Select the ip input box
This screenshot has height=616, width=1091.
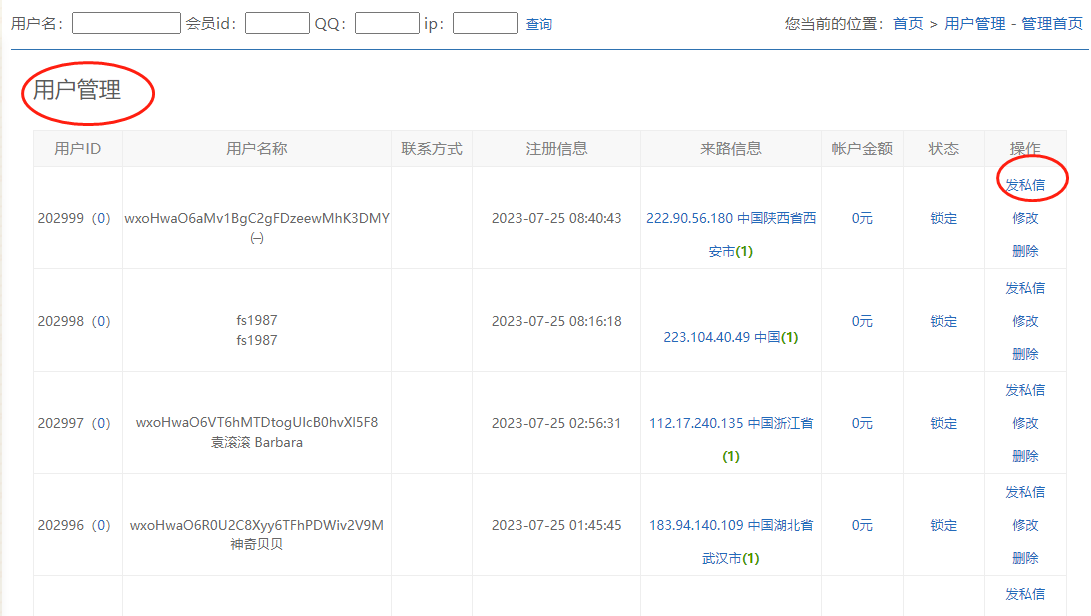(x=485, y=23)
